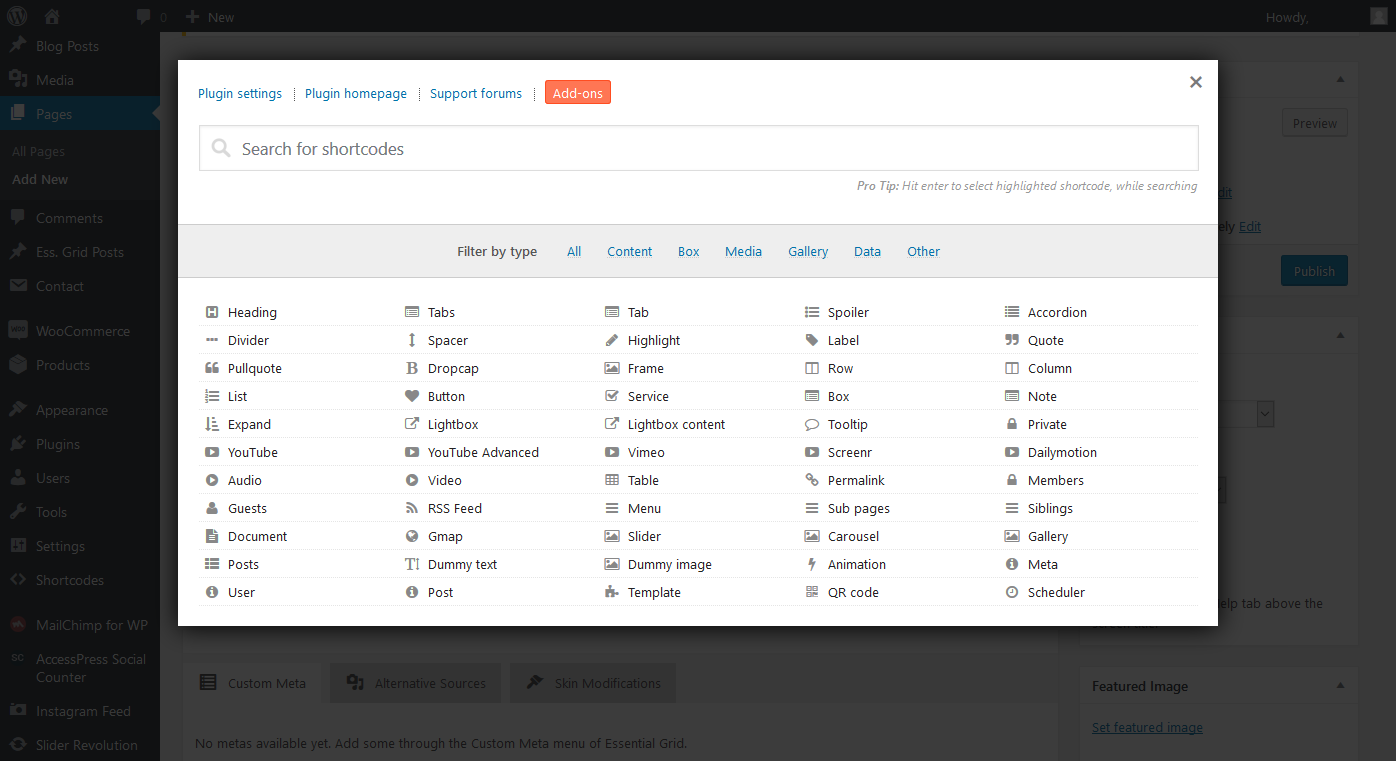The height and width of the screenshot is (761, 1396).
Task: Open the Plugin settings link
Action: (240, 93)
